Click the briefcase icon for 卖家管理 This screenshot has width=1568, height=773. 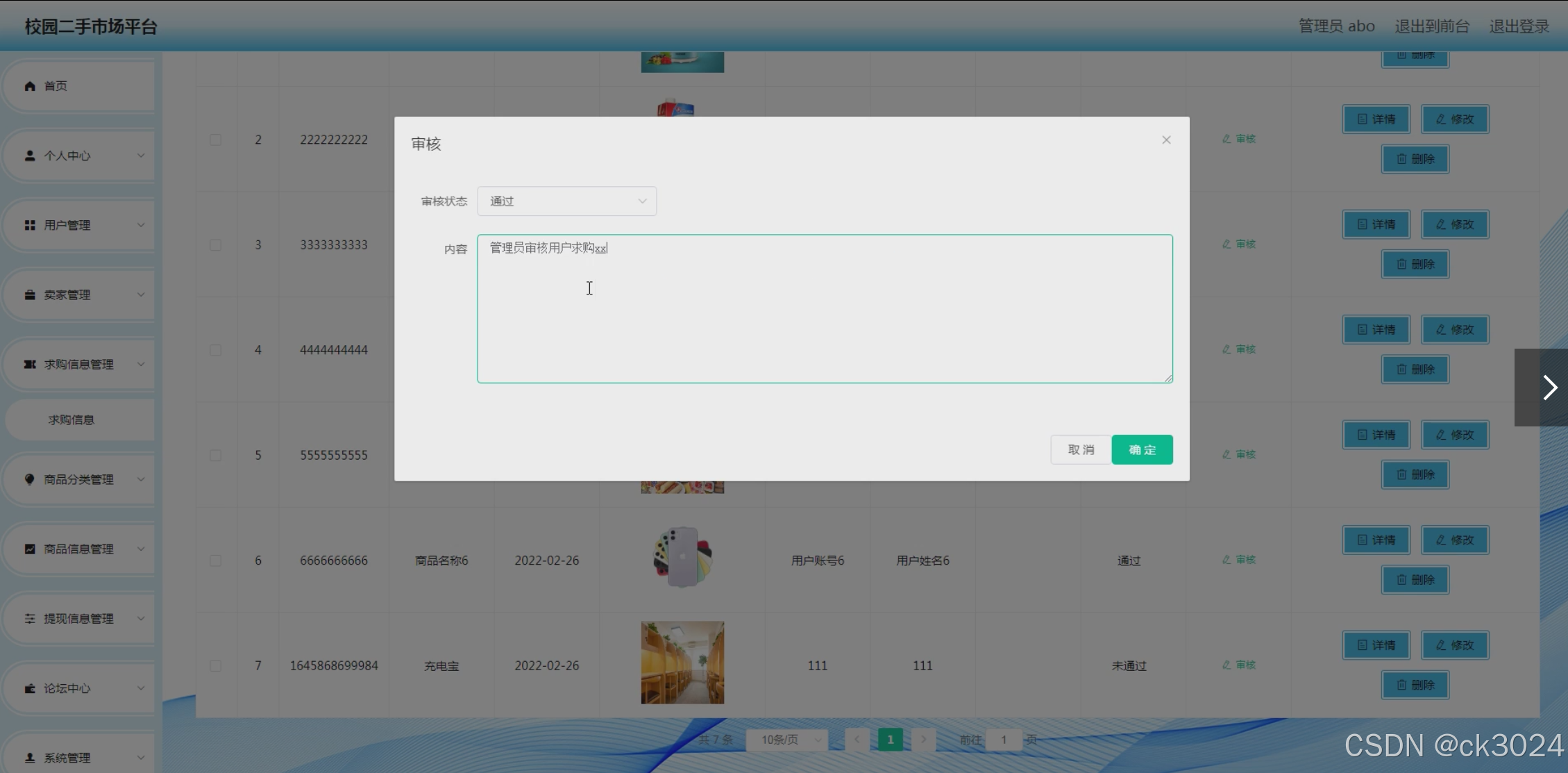[30, 294]
